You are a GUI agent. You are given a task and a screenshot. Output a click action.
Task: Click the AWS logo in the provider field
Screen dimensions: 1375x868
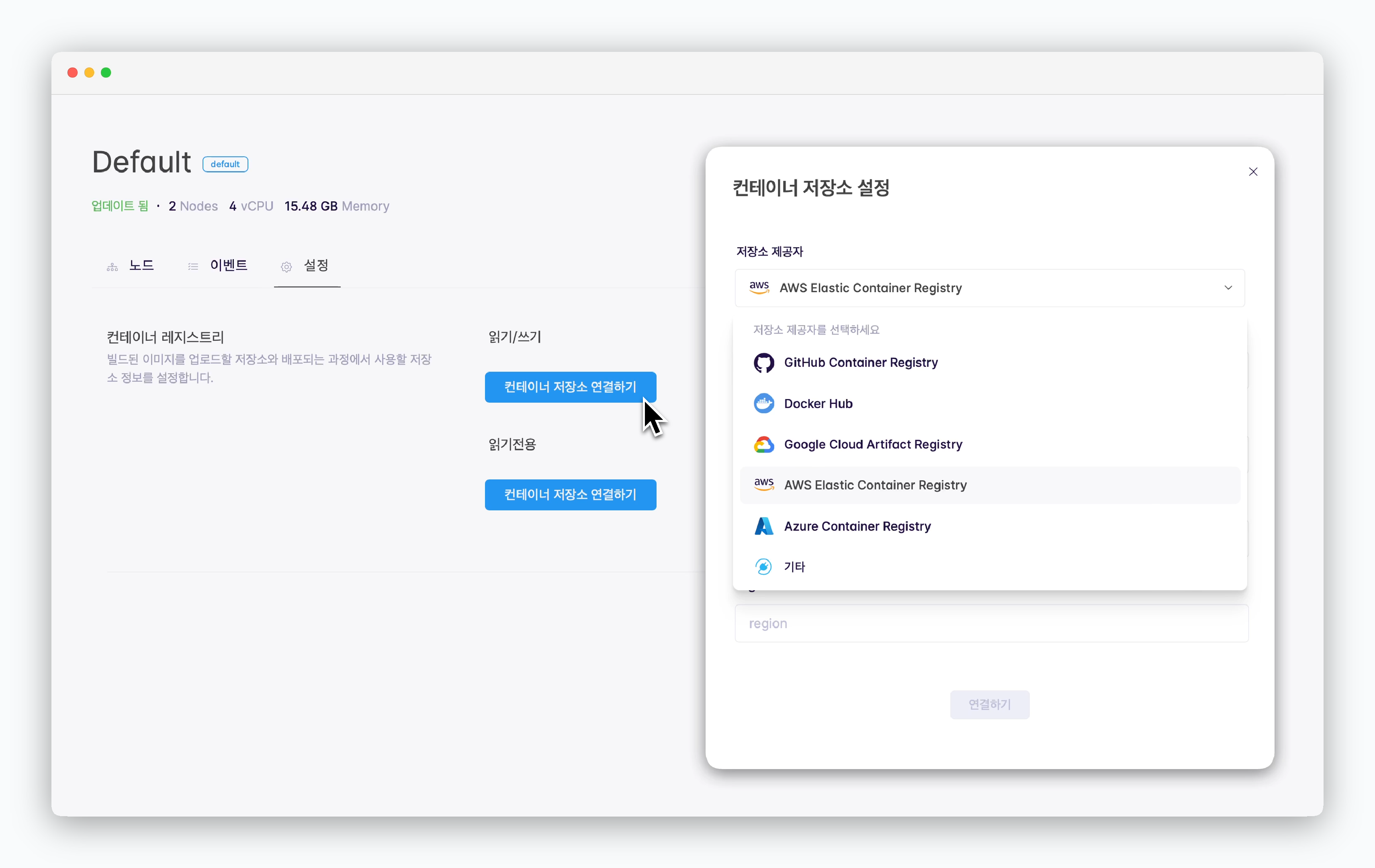pyautogui.click(x=759, y=287)
